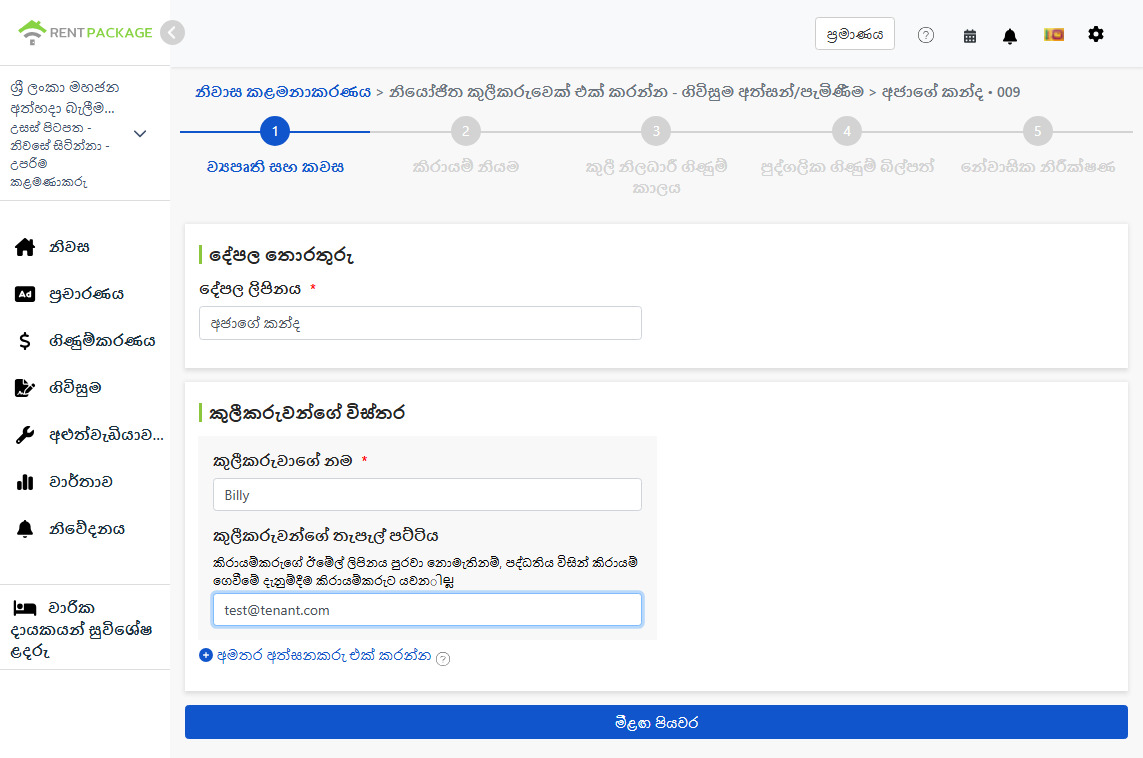This screenshot has height=758, width=1143.
Task: Click the දේපල ලිපිනය field label
Action: 250,289
